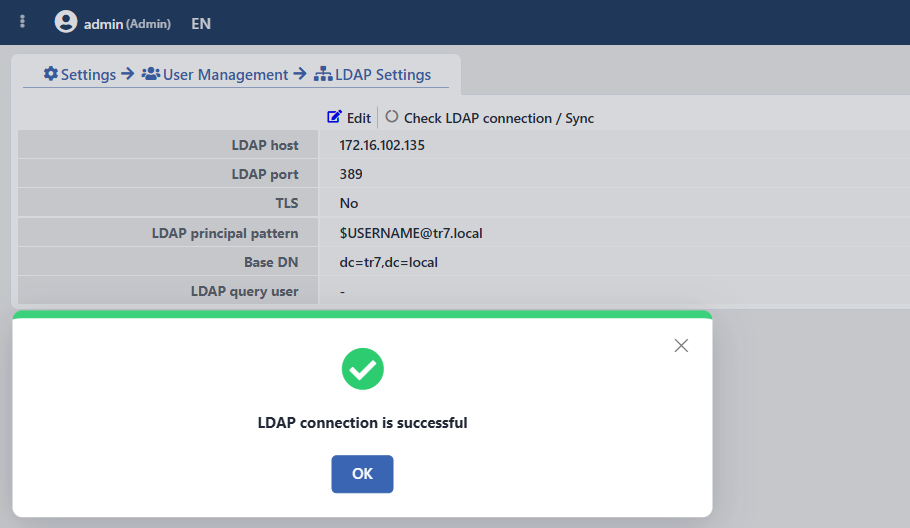Navigate to User Management breadcrumb
The height and width of the screenshot is (528, 910).
point(225,75)
